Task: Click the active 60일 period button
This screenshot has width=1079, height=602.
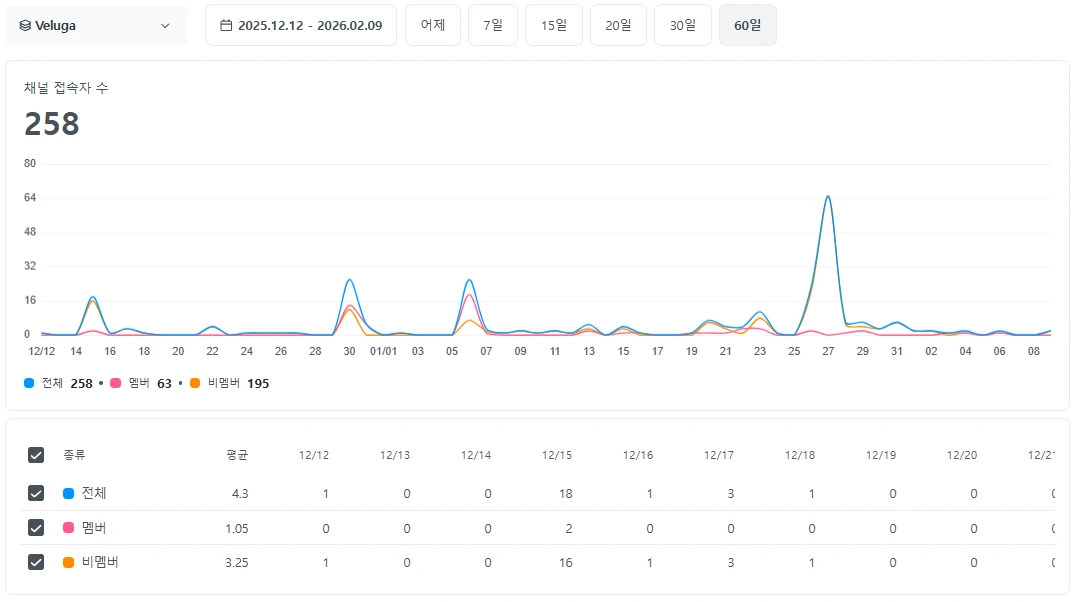Action: point(747,26)
